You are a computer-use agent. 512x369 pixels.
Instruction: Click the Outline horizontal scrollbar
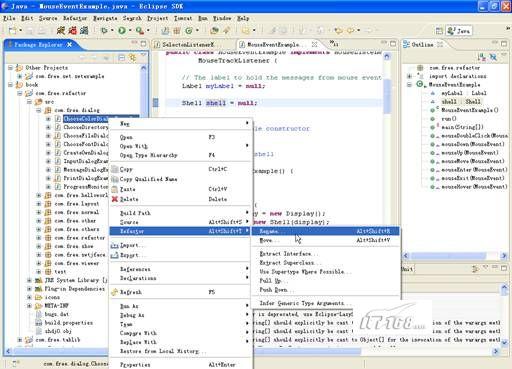click(448, 256)
